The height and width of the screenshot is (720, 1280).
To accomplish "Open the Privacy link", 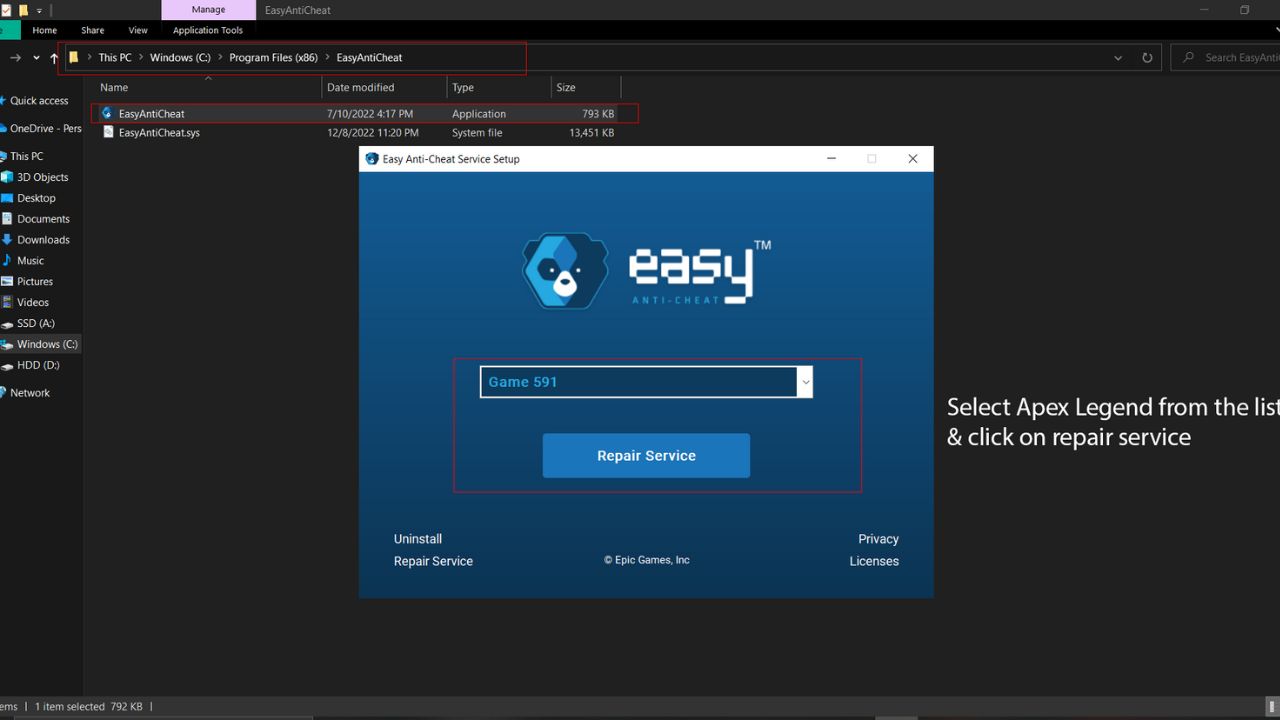I will click(x=878, y=539).
